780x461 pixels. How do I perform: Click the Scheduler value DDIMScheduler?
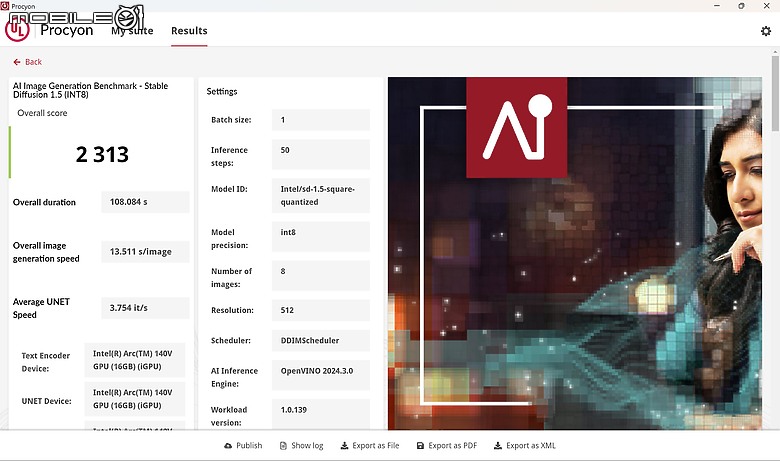pyautogui.click(x=321, y=341)
